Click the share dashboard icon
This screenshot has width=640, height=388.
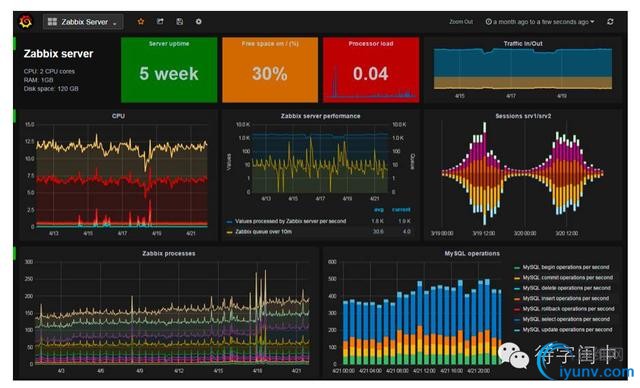coord(160,22)
